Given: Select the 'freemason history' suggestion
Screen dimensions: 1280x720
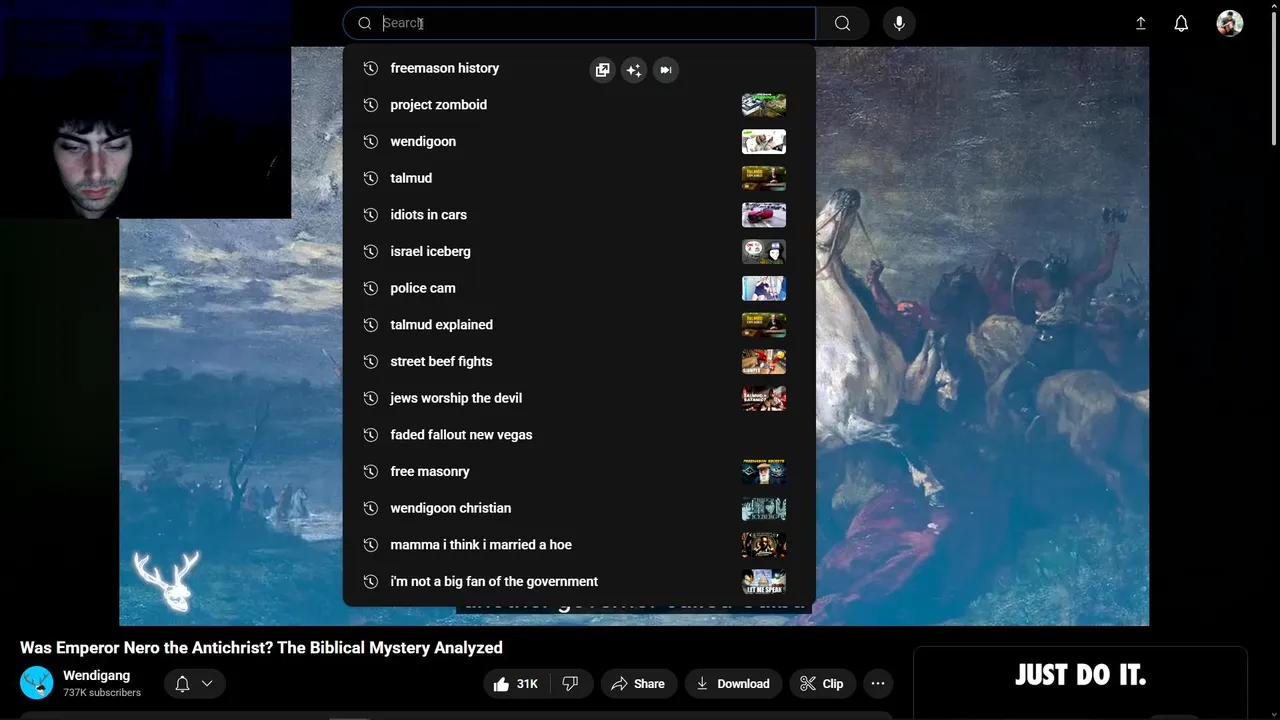Looking at the screenshot, I should (x=579, y=68).
